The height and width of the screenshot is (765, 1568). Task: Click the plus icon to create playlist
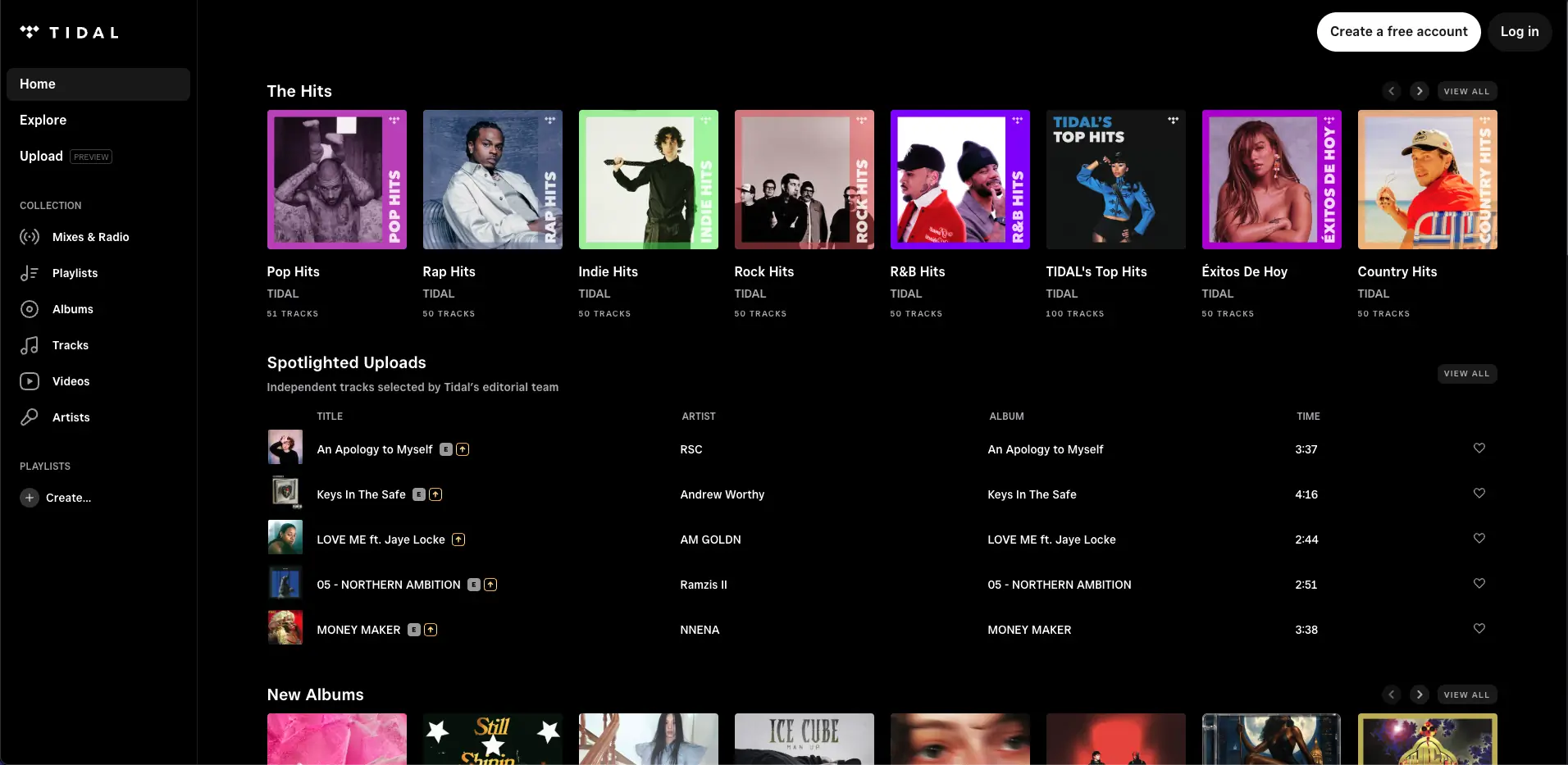tap(30, 498)
